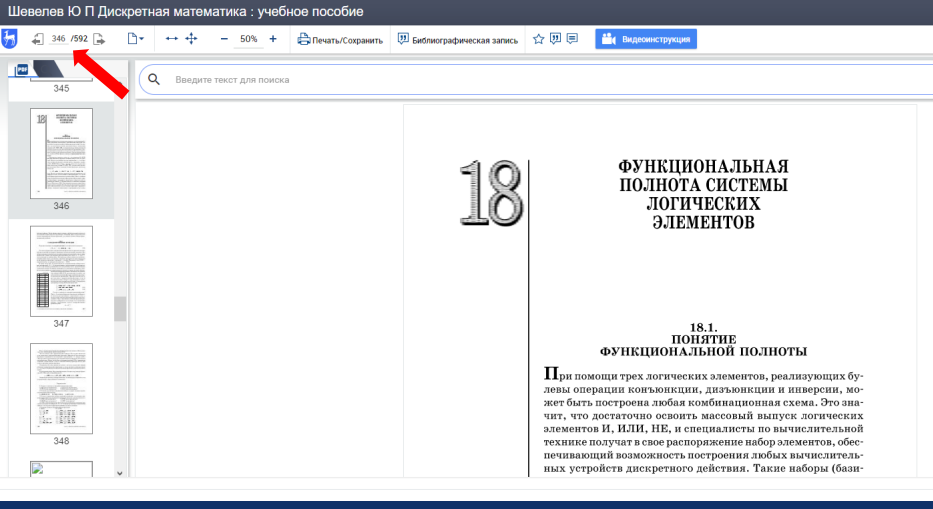Click the quote bookmark icon next to star
933x509 pixels.
(x=555, y=39)
